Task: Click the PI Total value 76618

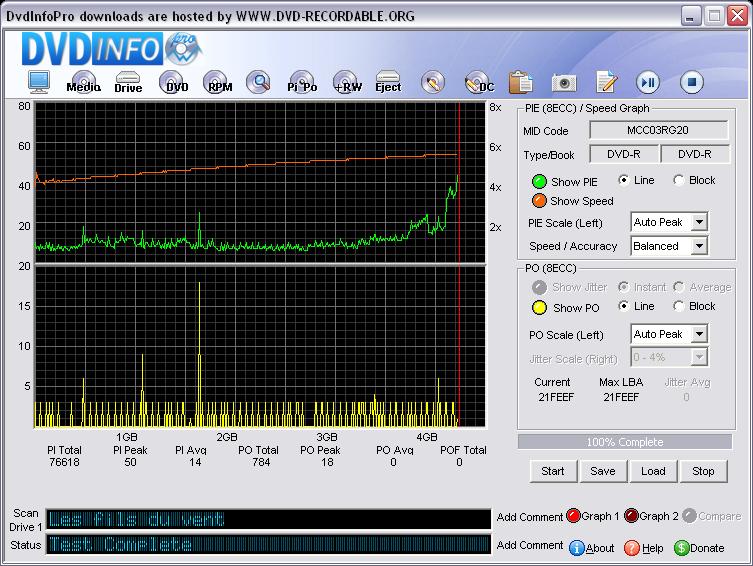Action: (x=64, y=462)
